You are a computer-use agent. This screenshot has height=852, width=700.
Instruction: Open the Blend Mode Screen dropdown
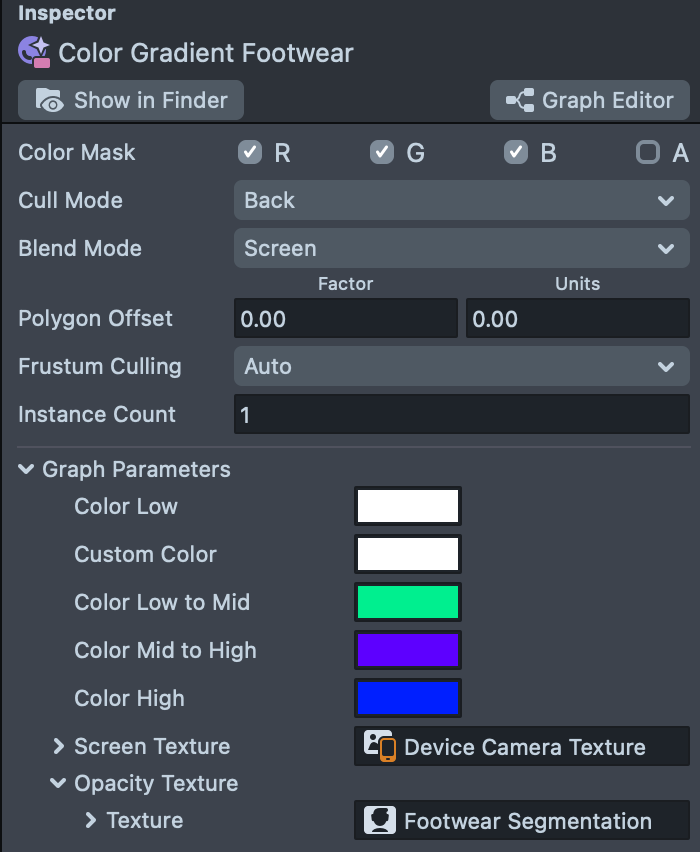461,248
